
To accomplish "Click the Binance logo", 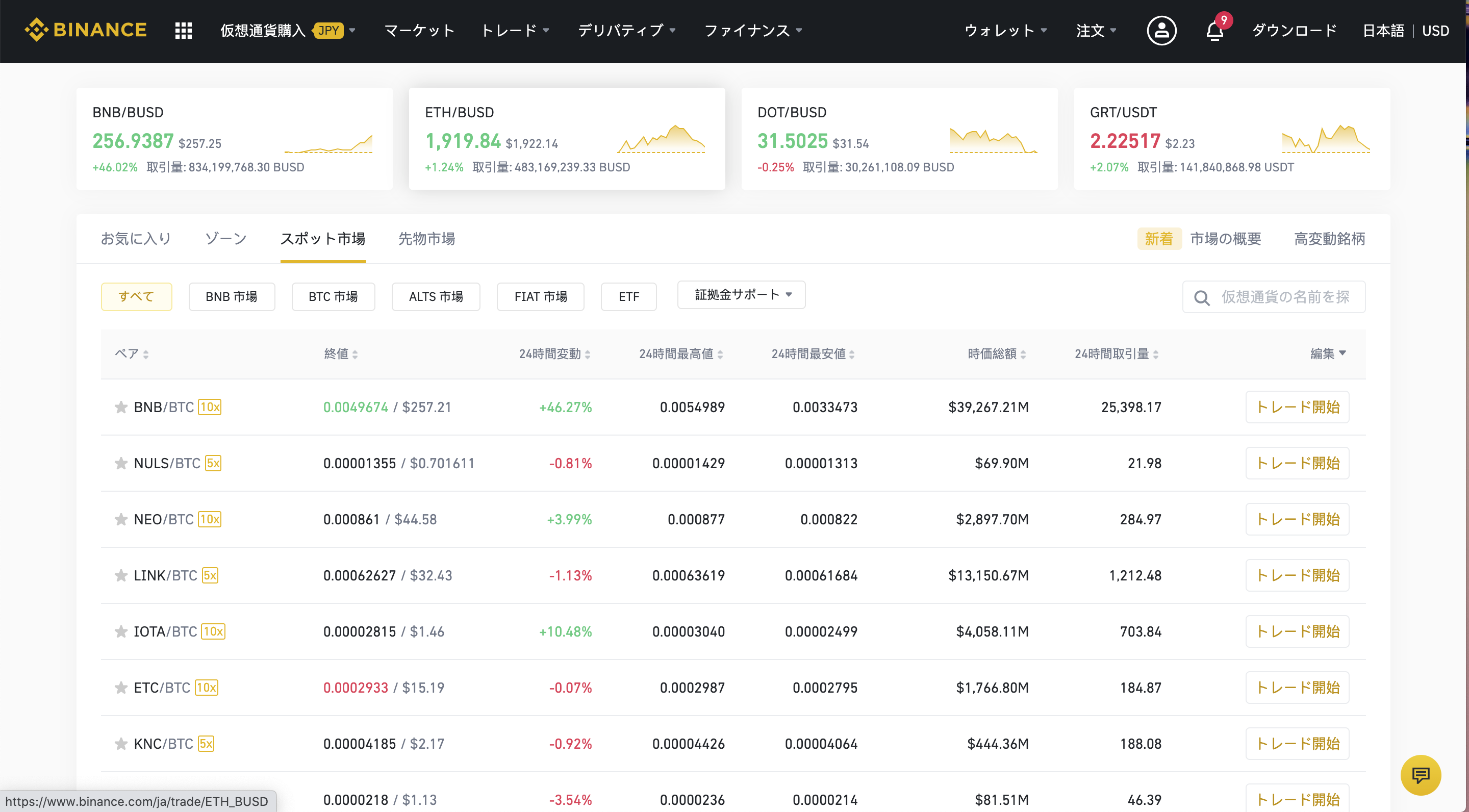I will click(86, 30).
